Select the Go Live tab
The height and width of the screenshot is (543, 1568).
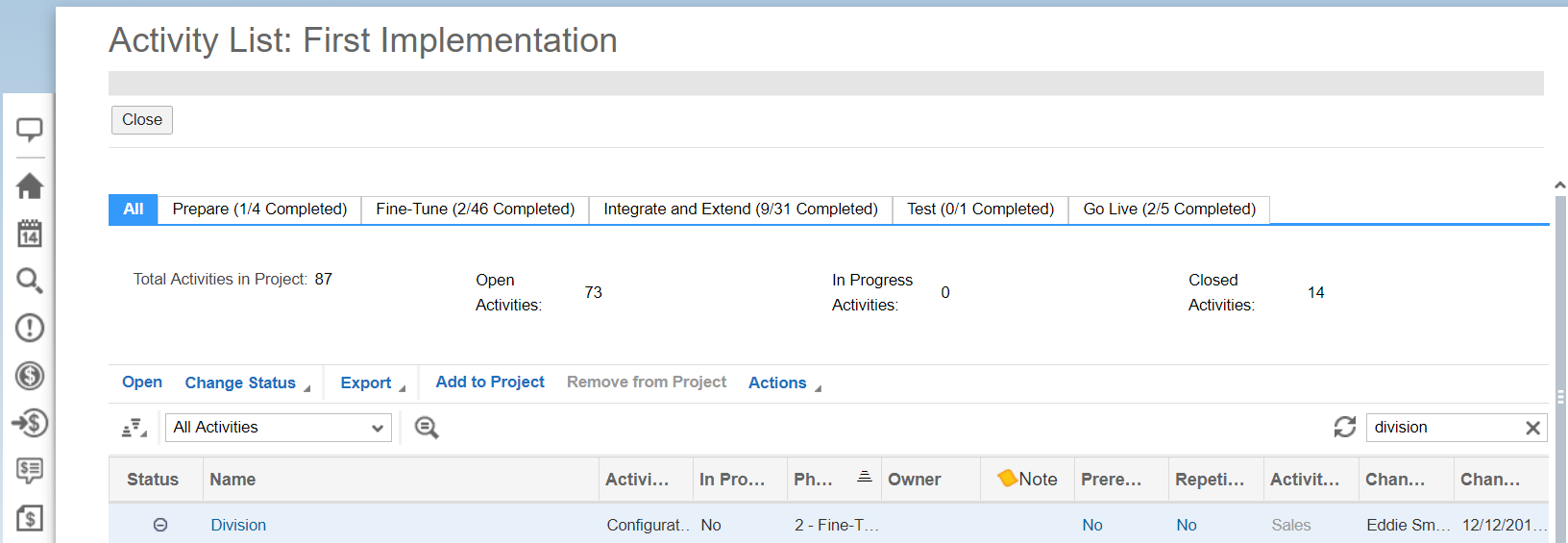pos(1169,210)
